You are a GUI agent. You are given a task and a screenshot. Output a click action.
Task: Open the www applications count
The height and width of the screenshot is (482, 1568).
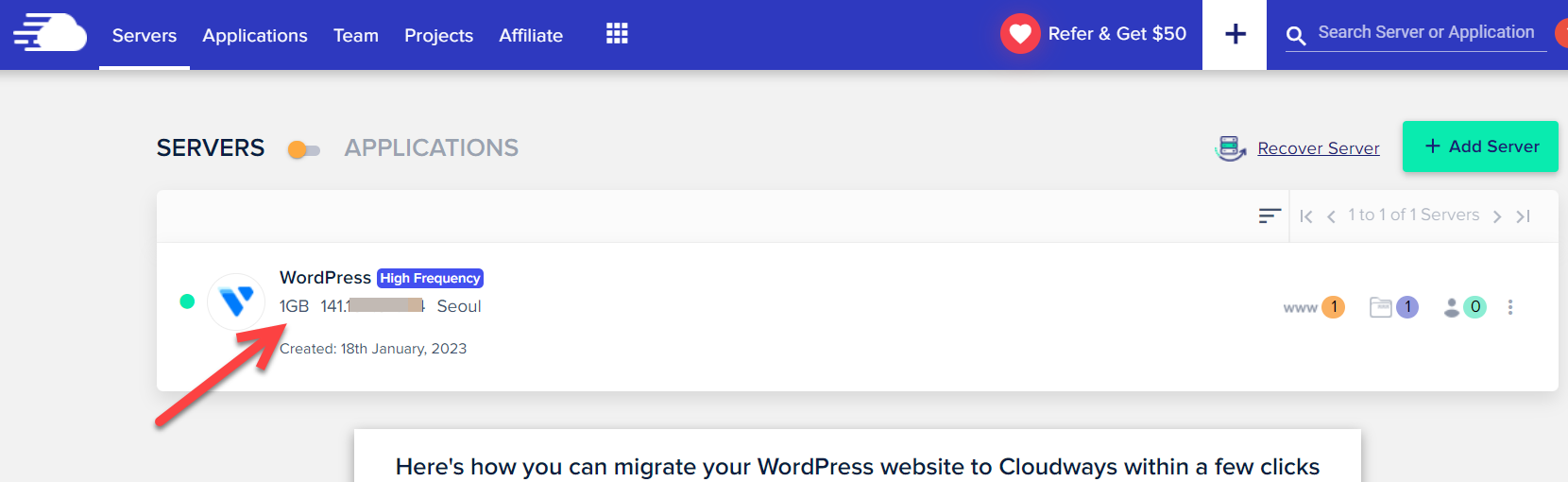(x=1314, y=307)
